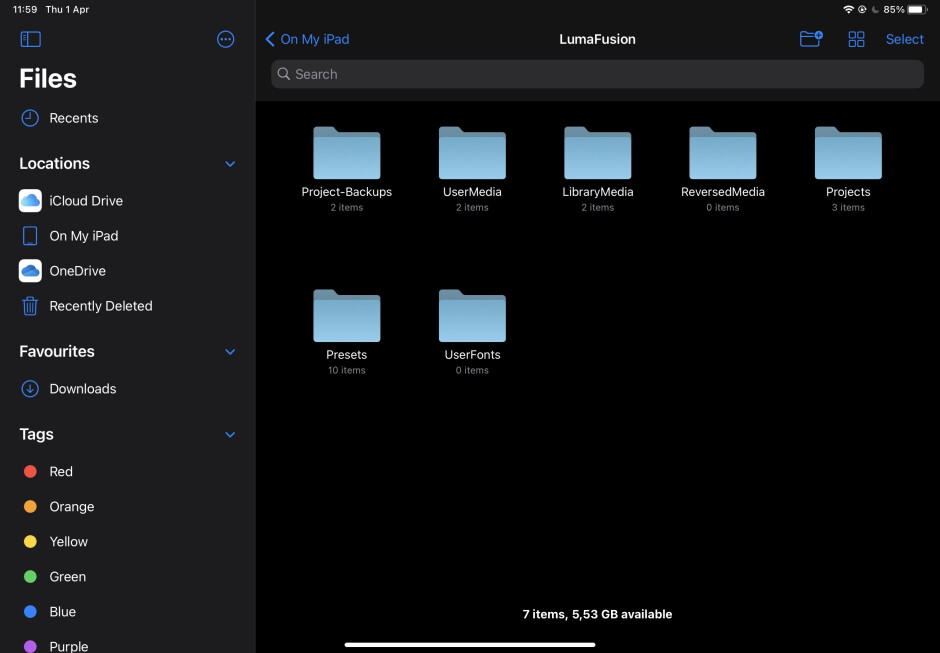
Task: Tap Select in the top bar
Action: pos(904,40)
